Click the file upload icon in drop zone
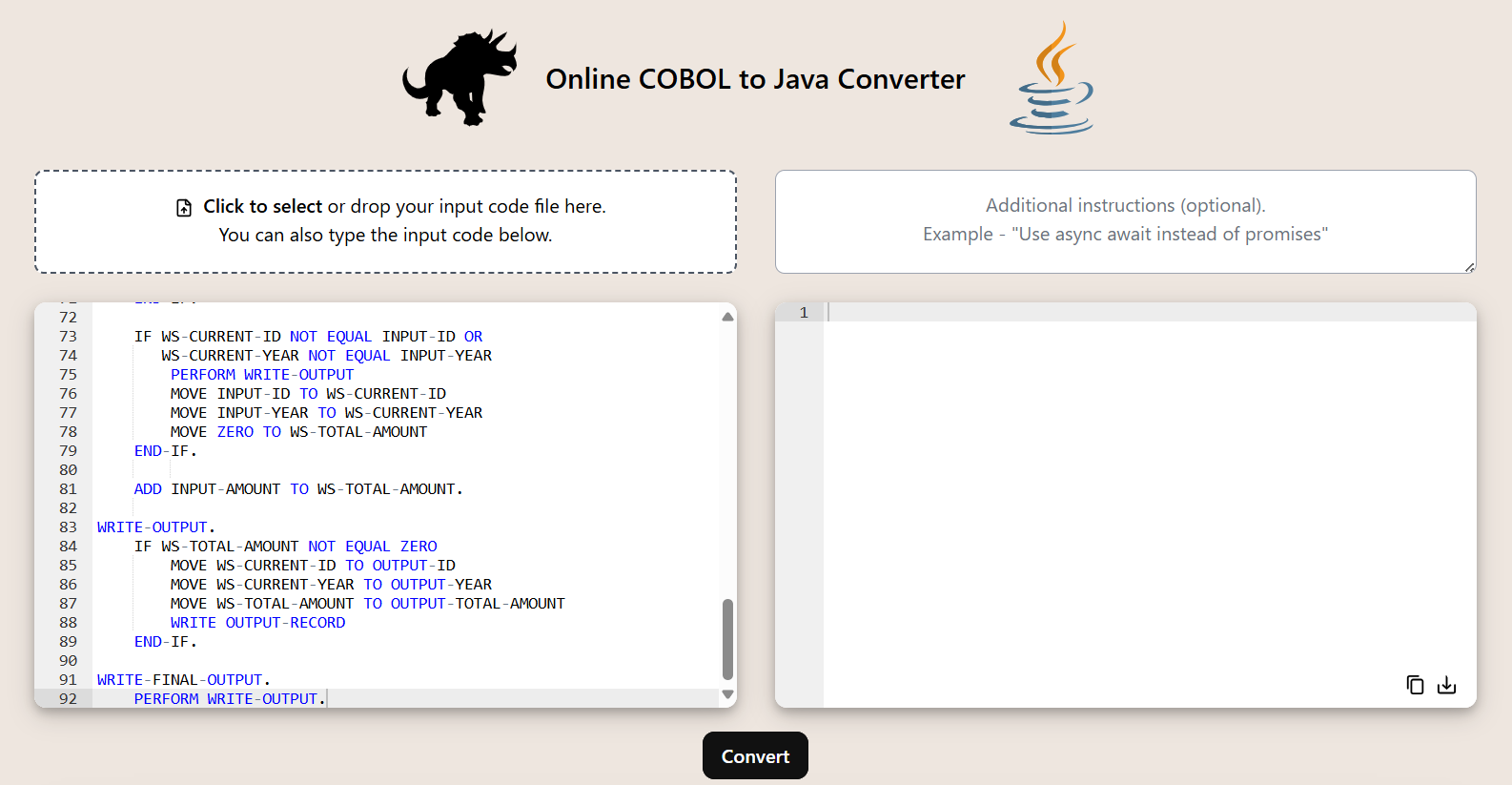 [184, 207]
